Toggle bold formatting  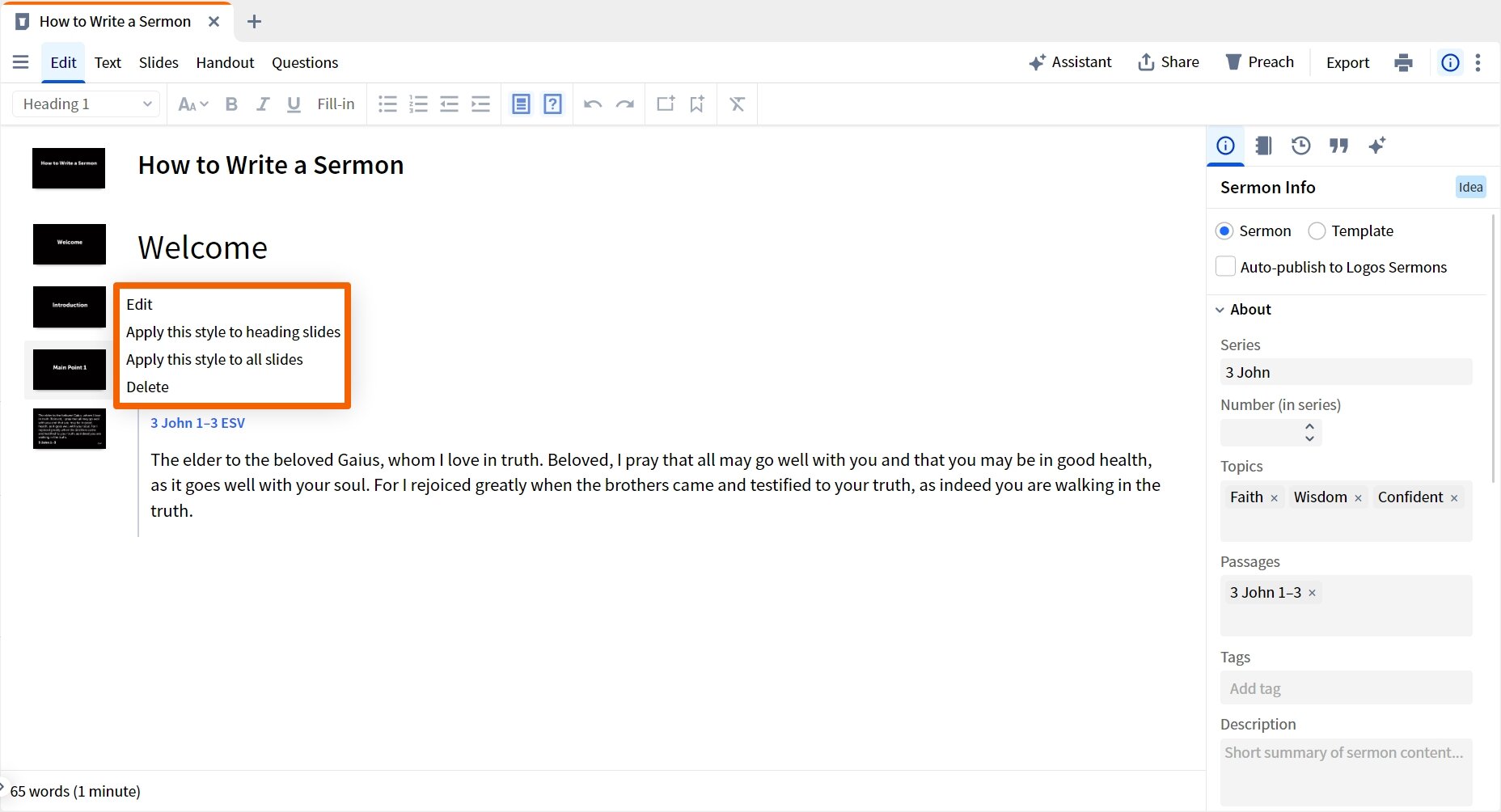click(231, 104)
